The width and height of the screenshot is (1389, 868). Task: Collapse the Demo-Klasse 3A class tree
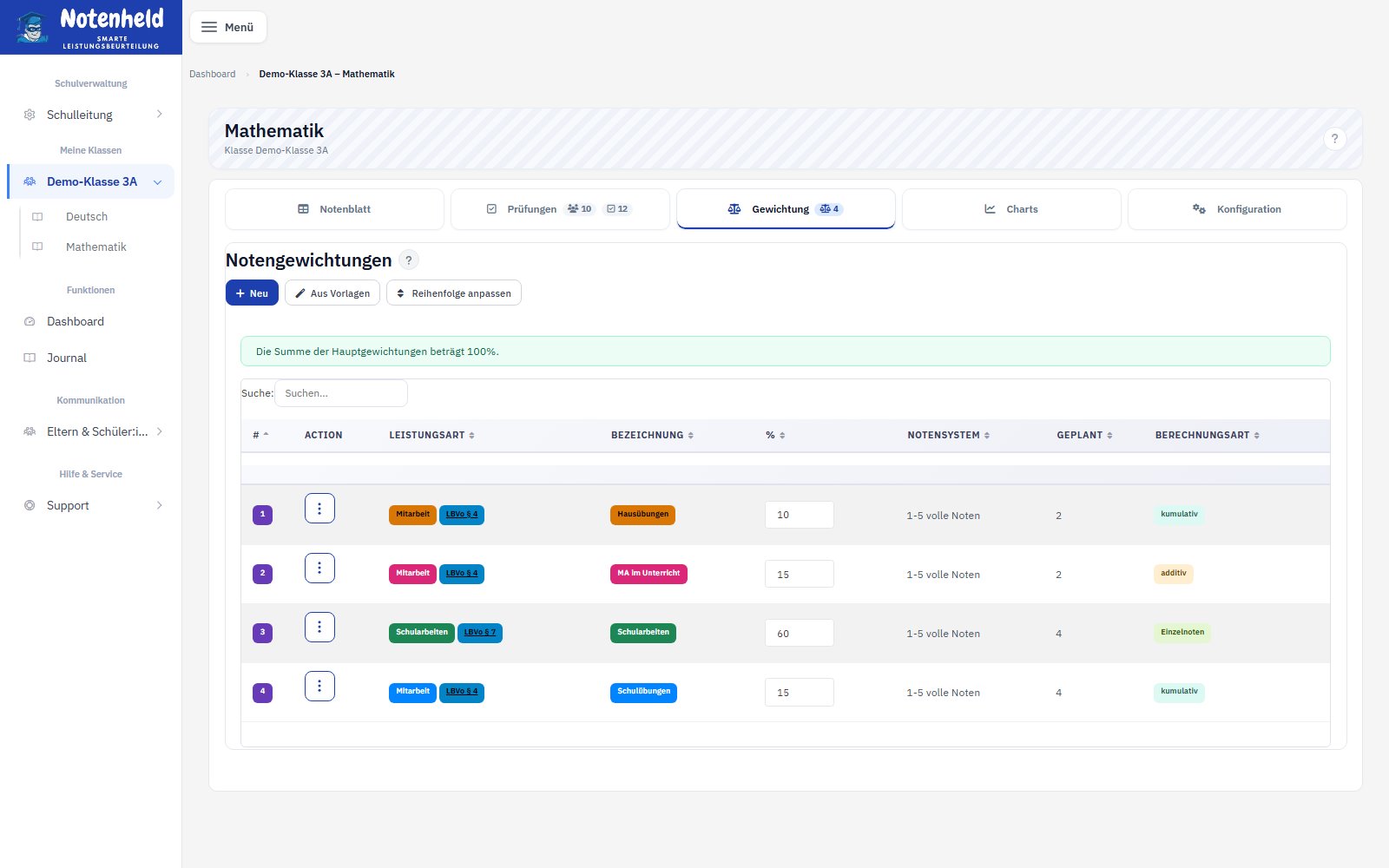pos(158,182)
